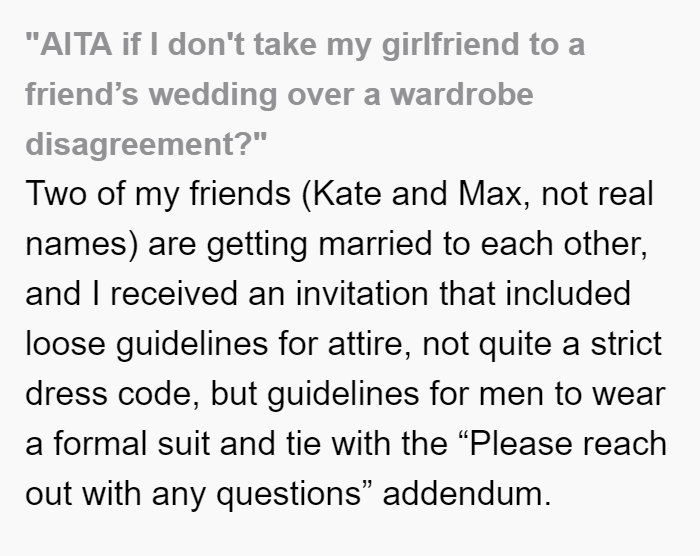
Task: Click the word "Two" starting the paragraph
Action: tap(56, 194)
